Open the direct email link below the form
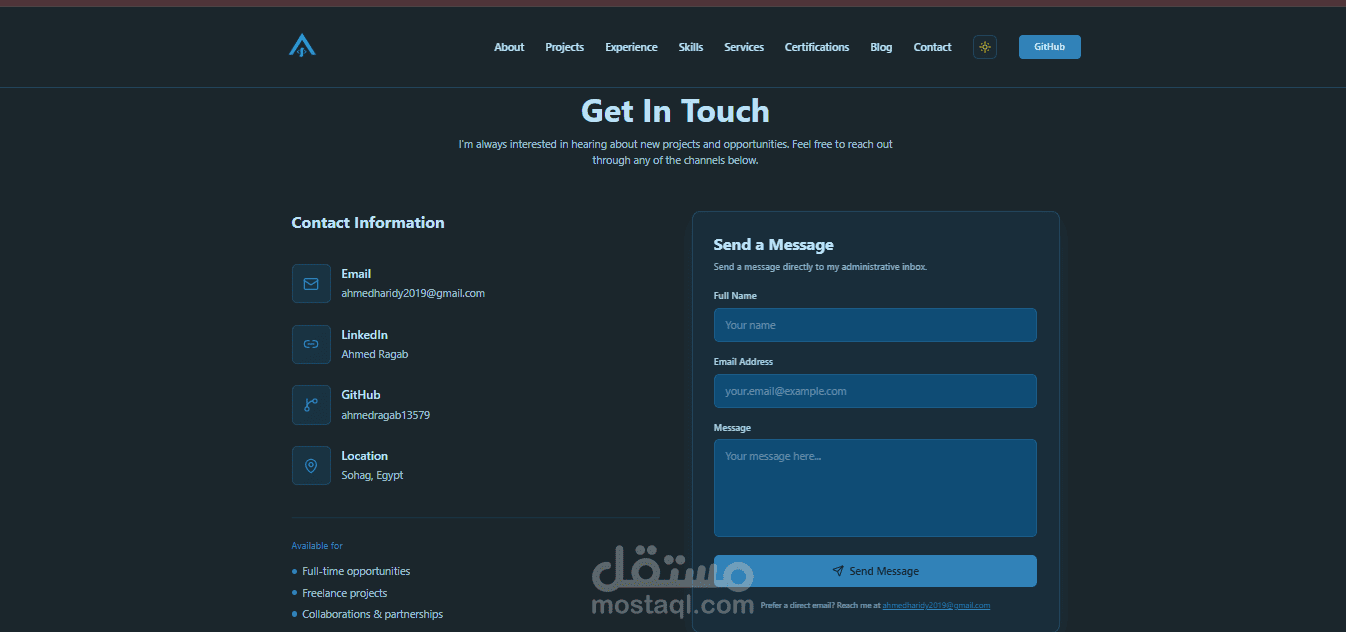Screen dimensions: 1346x632 (x=936, y=605)
